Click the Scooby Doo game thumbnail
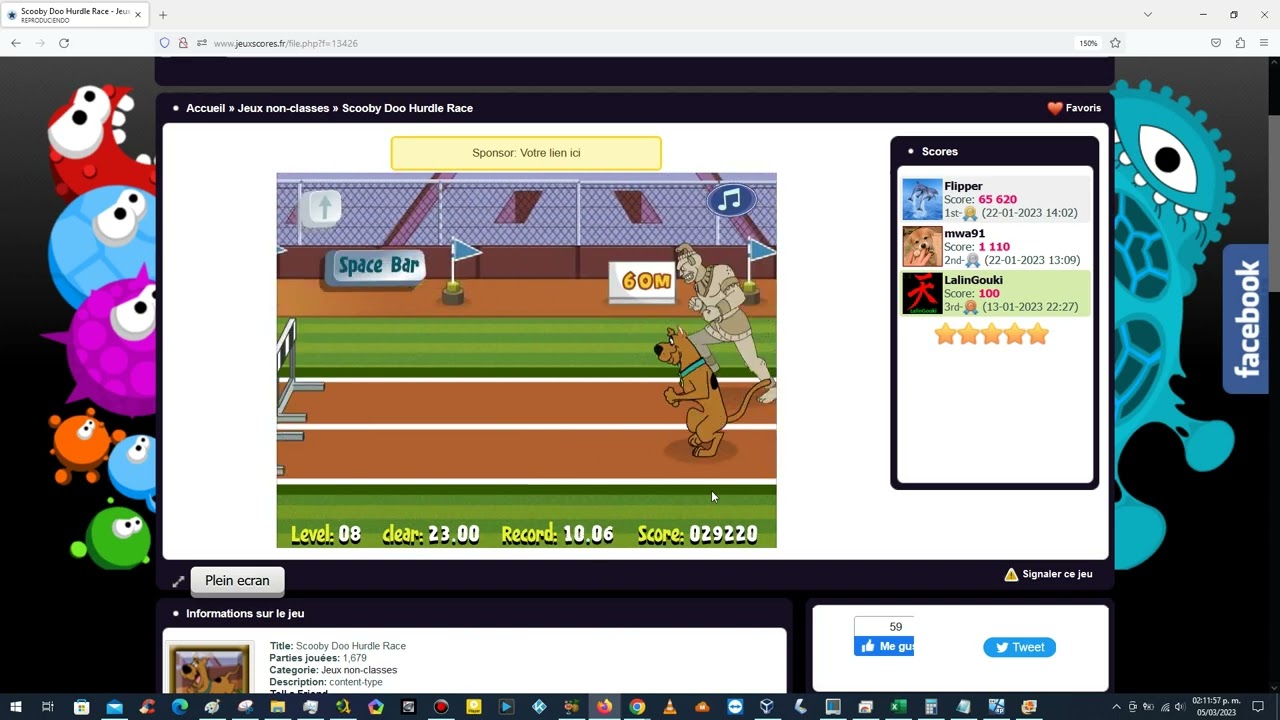This screenshot has height=720, width=1280. point(209,669)
